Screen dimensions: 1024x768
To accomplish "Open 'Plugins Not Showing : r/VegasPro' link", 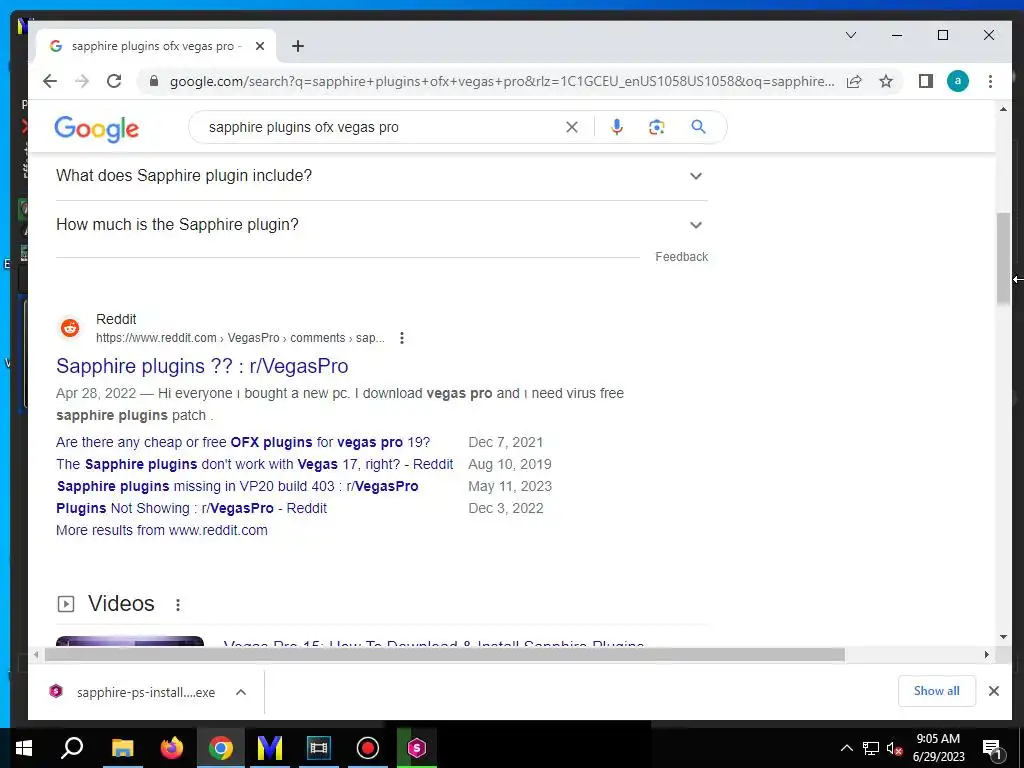I will click(x=191, y=508).
